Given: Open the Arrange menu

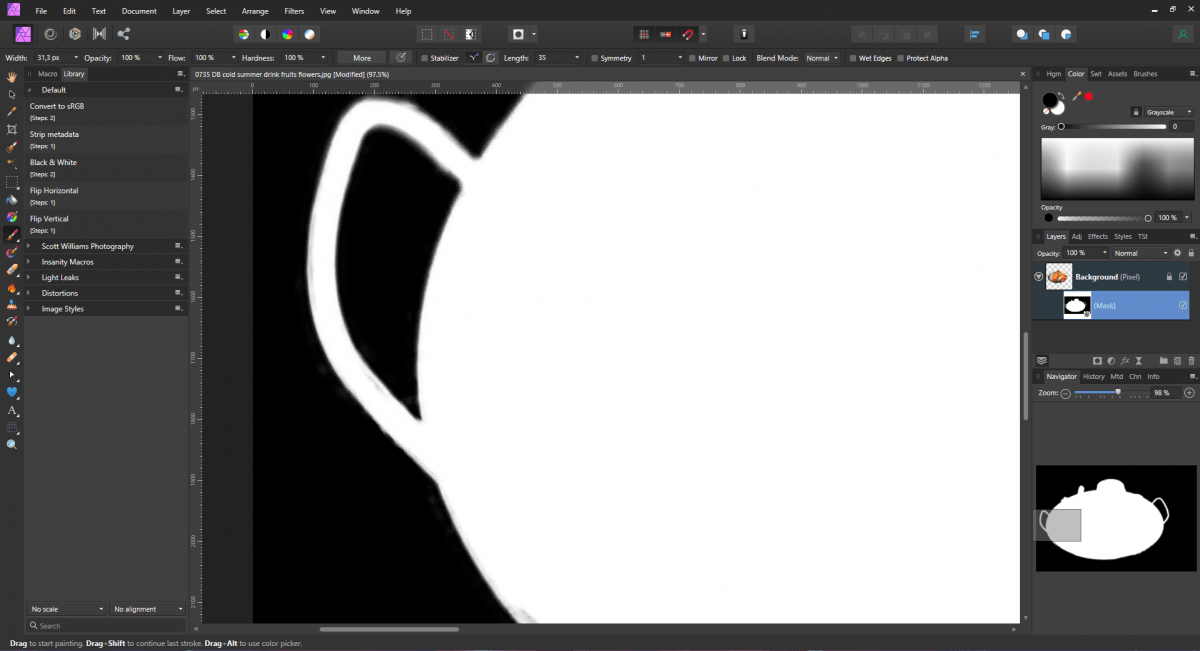Looking at the screenshot, I should [x=255, y=11].
